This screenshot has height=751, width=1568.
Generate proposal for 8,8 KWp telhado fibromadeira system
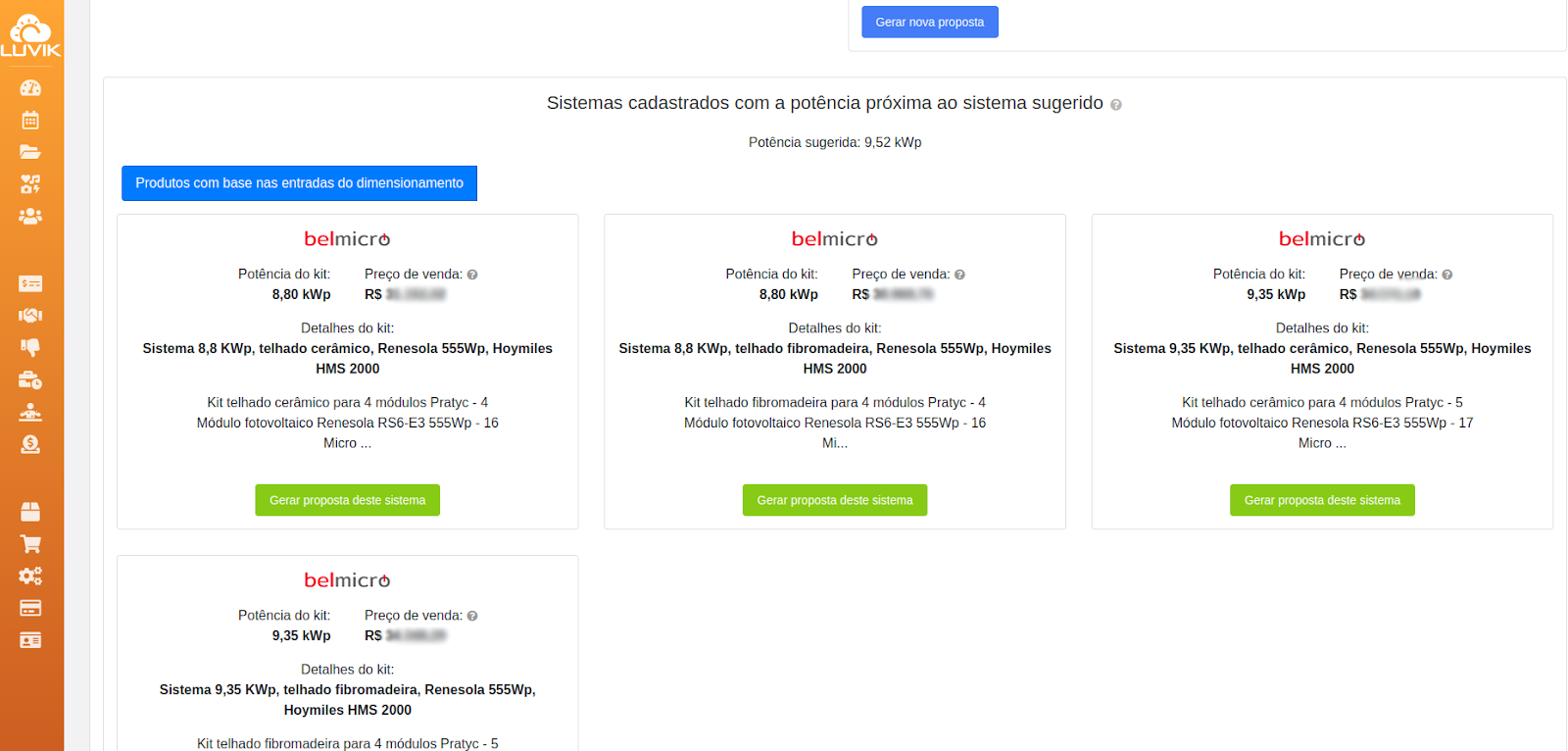[835, 500]
